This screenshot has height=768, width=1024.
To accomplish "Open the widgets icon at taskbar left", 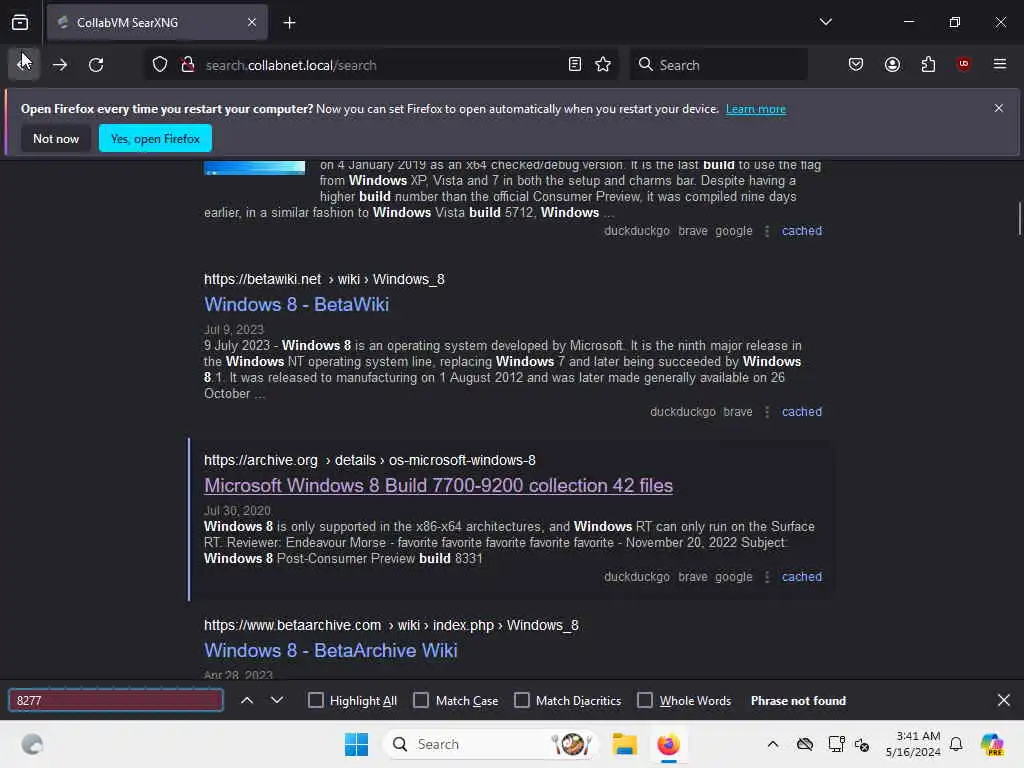I will (32, 744).
